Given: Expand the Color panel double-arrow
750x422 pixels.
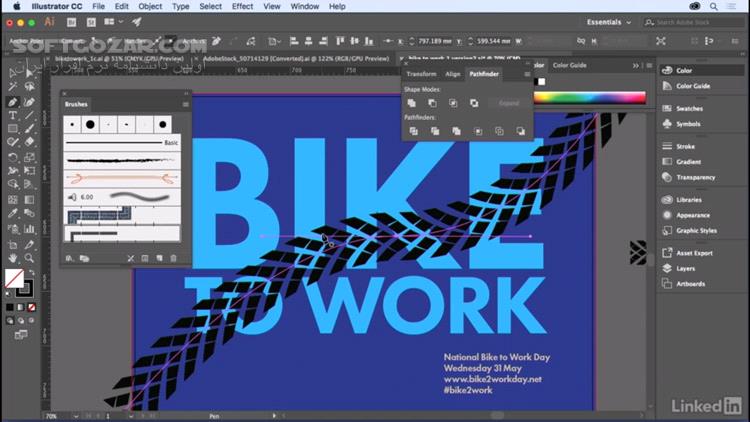Looking at the screenshot, I should coord(636,66).
